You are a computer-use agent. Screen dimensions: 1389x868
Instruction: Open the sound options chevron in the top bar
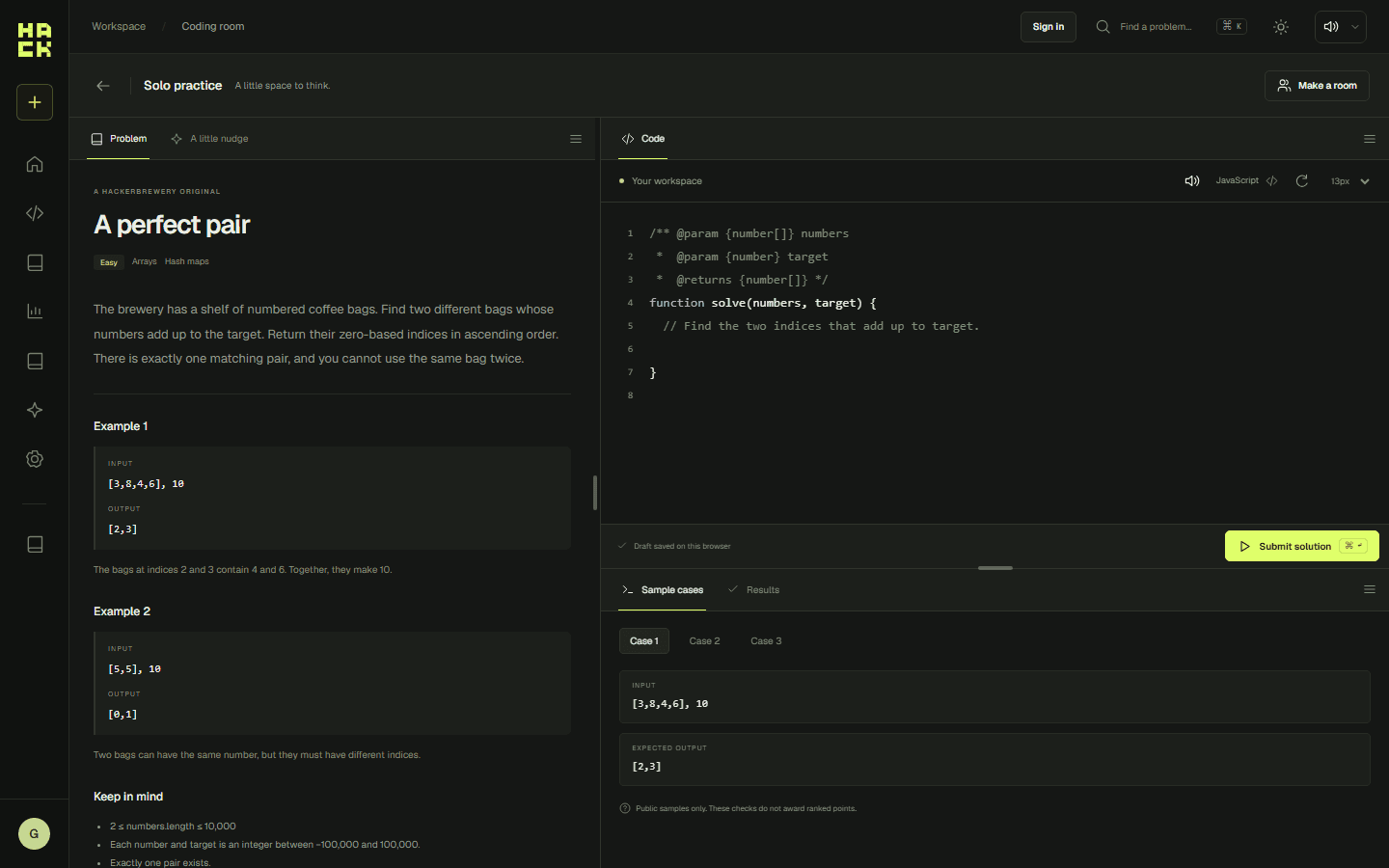pyautogui.click(x=1355, y=27)
